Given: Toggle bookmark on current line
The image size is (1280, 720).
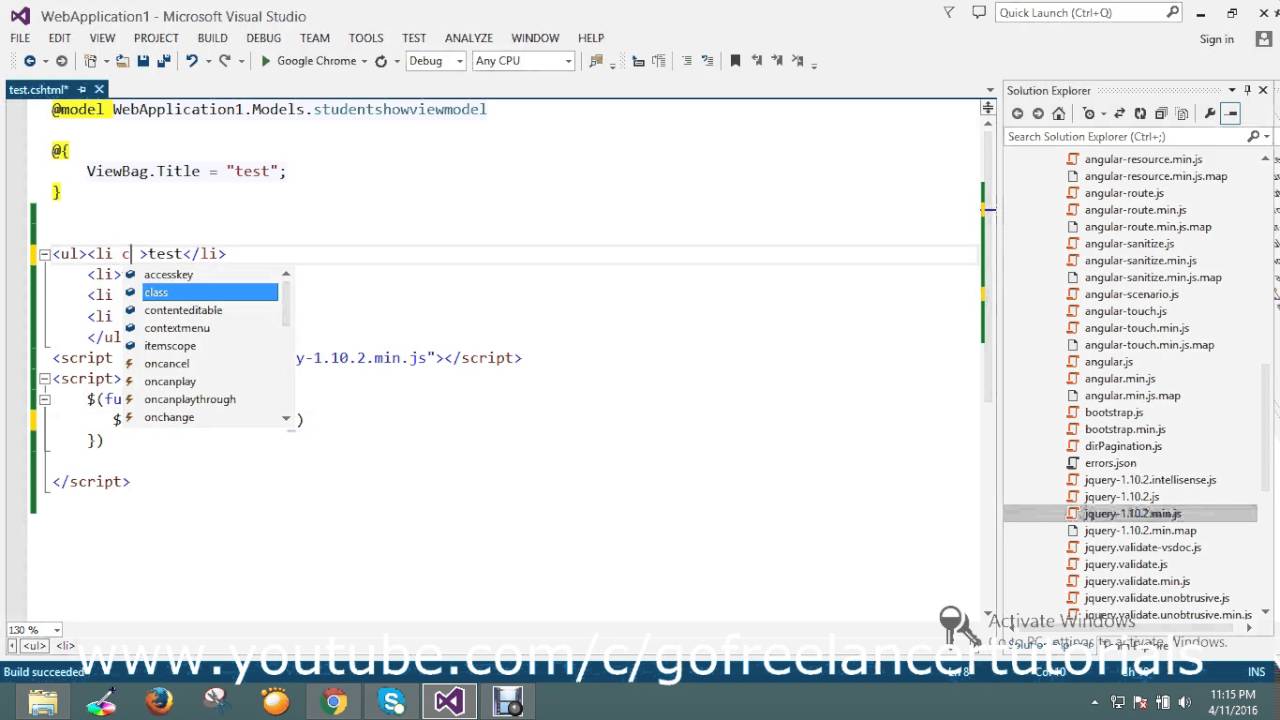Looking at the screenshot, I should click(735, 61).
